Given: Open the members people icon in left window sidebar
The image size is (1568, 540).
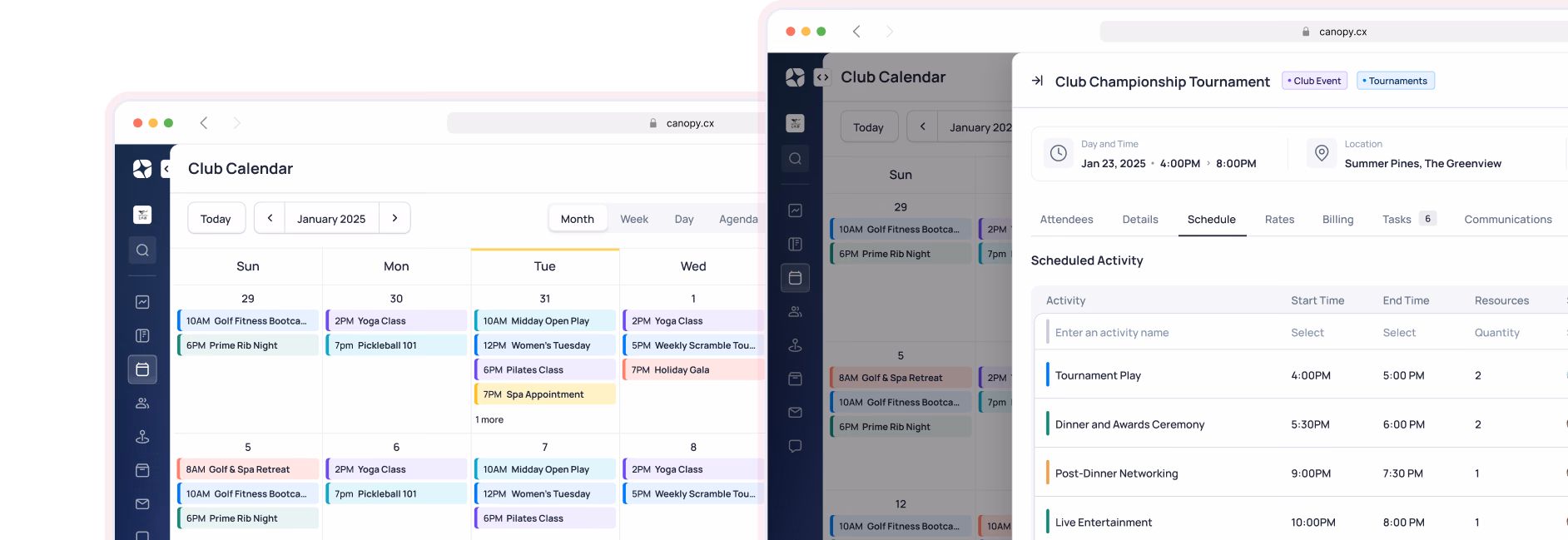Looking at the screenshot, I should 142,404.
